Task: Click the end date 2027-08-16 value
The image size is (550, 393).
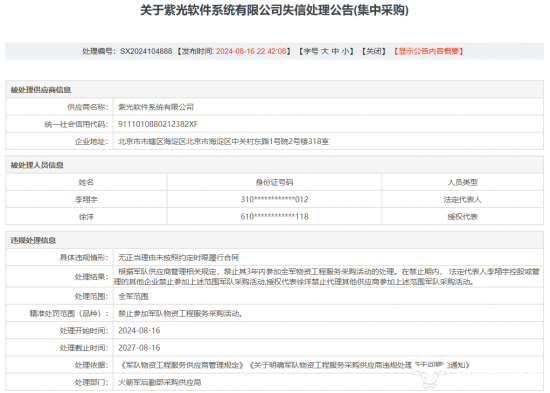Action: [139, 348]
